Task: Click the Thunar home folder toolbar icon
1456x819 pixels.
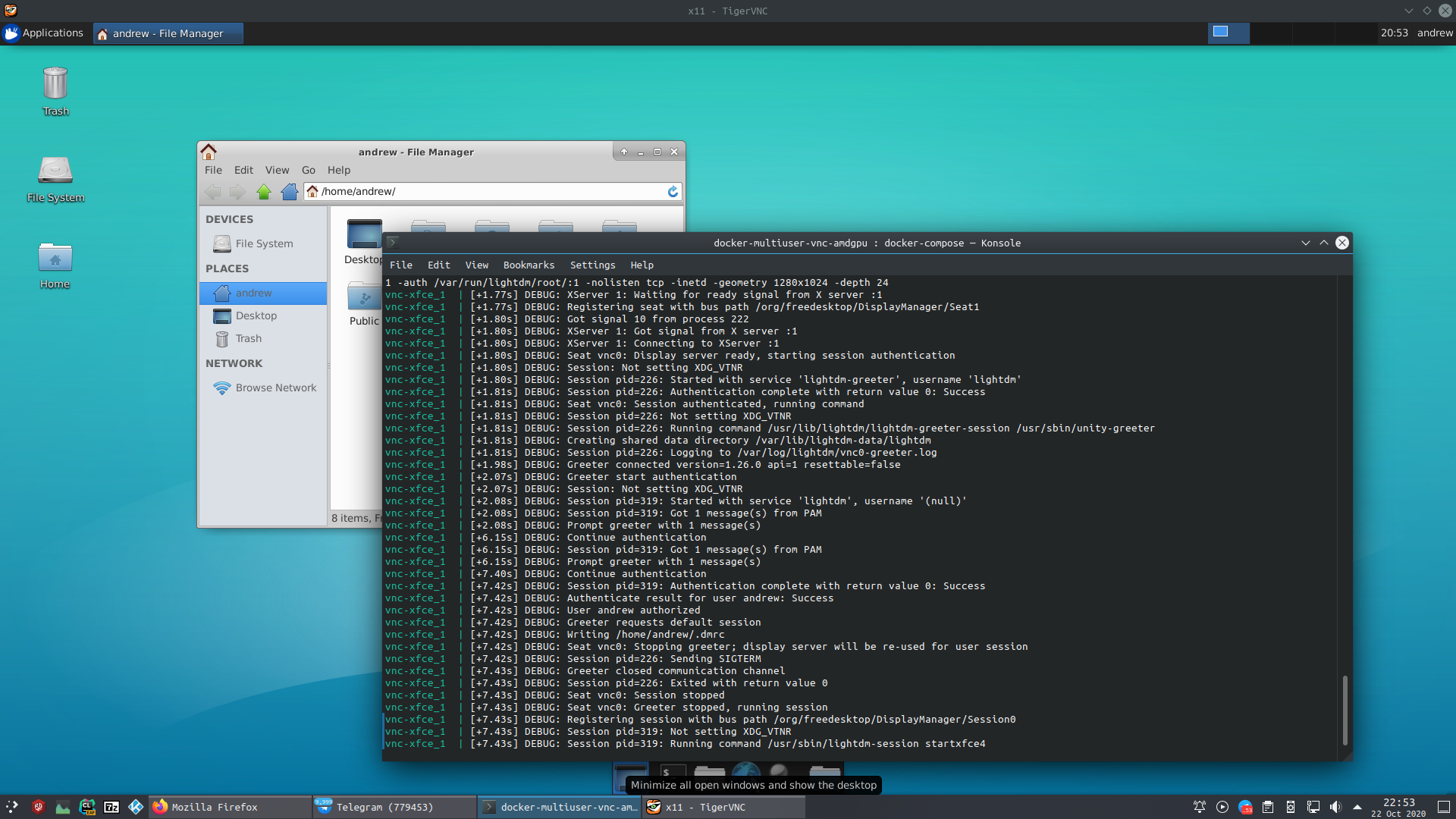Action: click(289, 192)
